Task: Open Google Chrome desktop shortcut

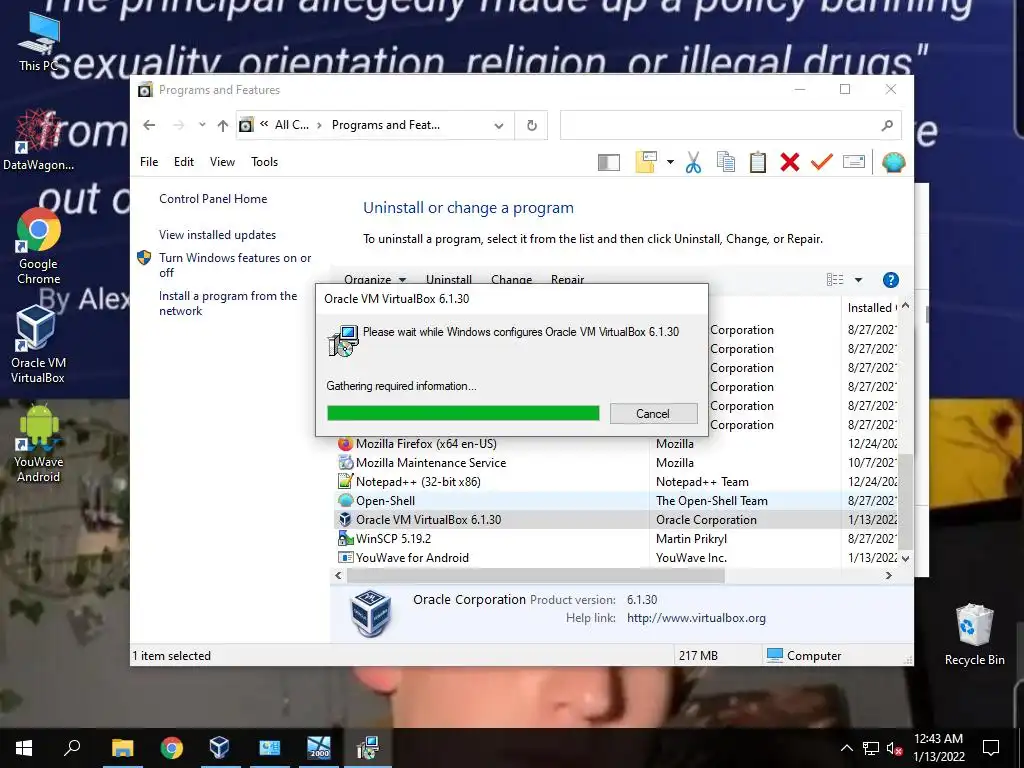Action: pyautogui.click(x=39, y=246)
